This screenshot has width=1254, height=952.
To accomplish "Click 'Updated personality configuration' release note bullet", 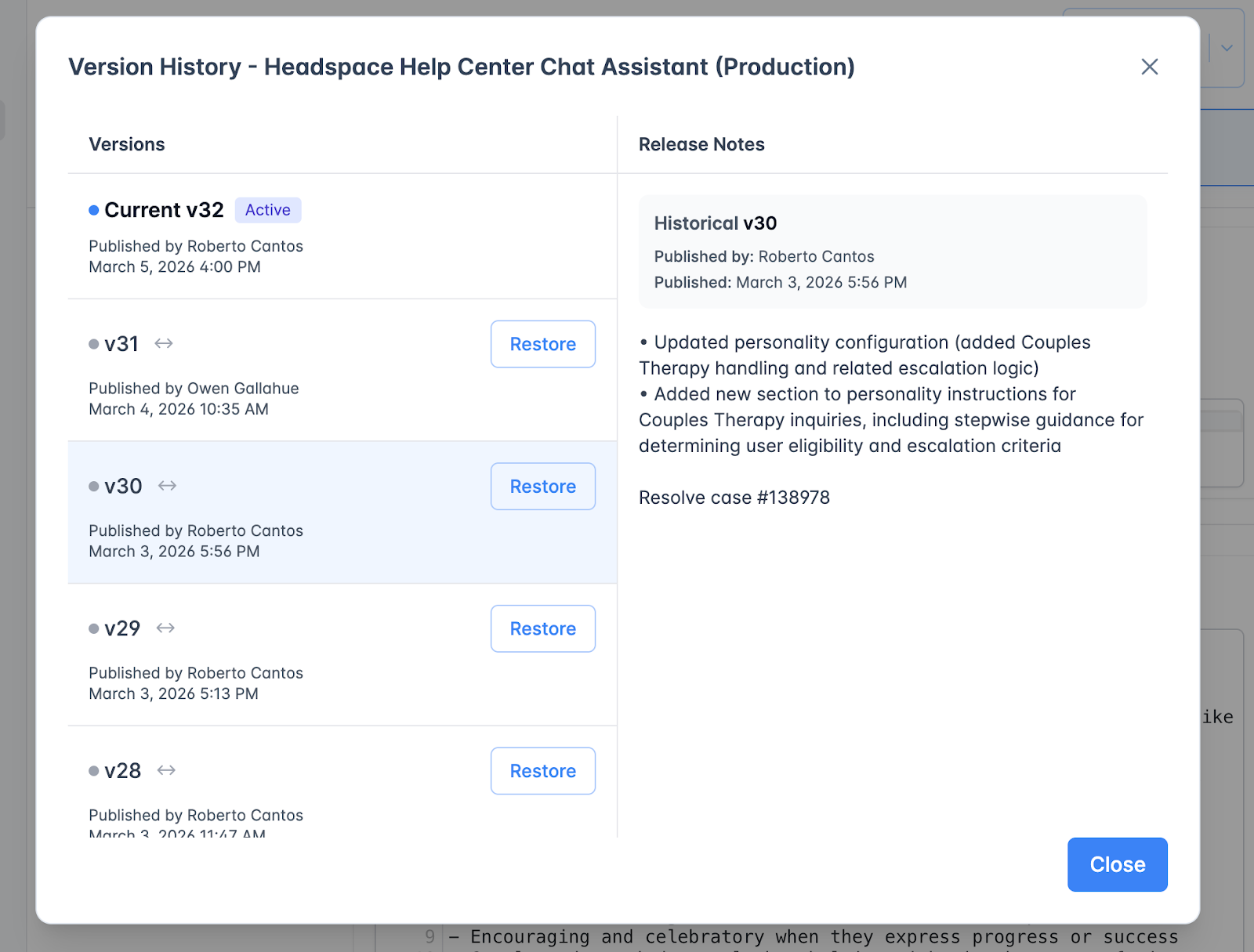I will click(865, 355).
